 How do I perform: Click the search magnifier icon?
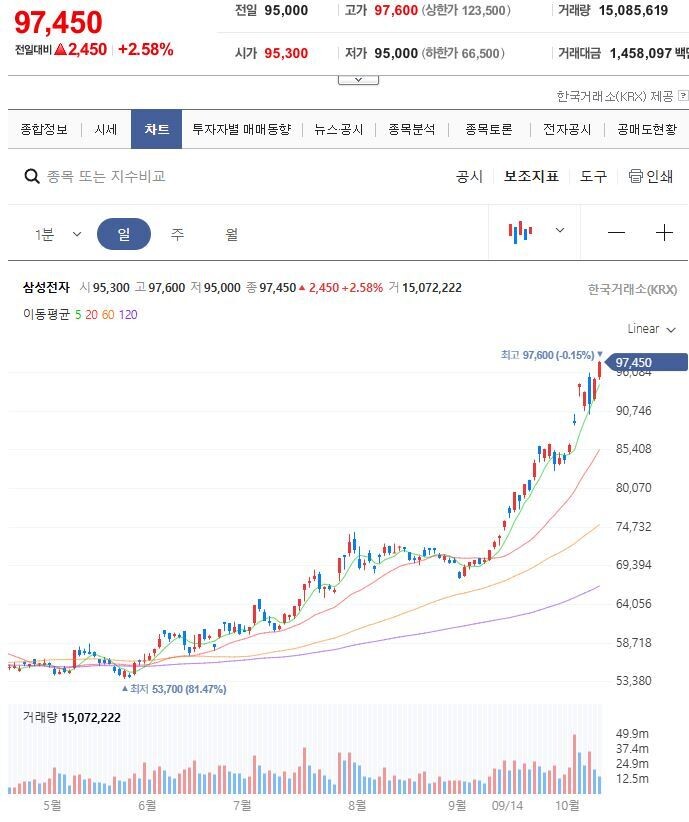[x=32, y=176]
